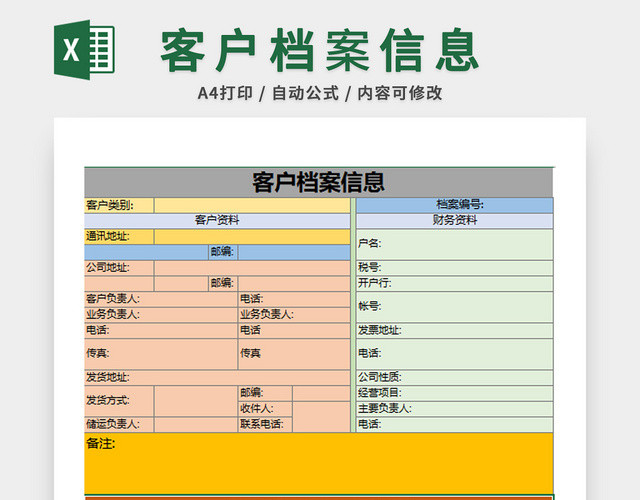640x500 pixels.
Task: Click the 发票地址: cell
Action: [455, 330]
